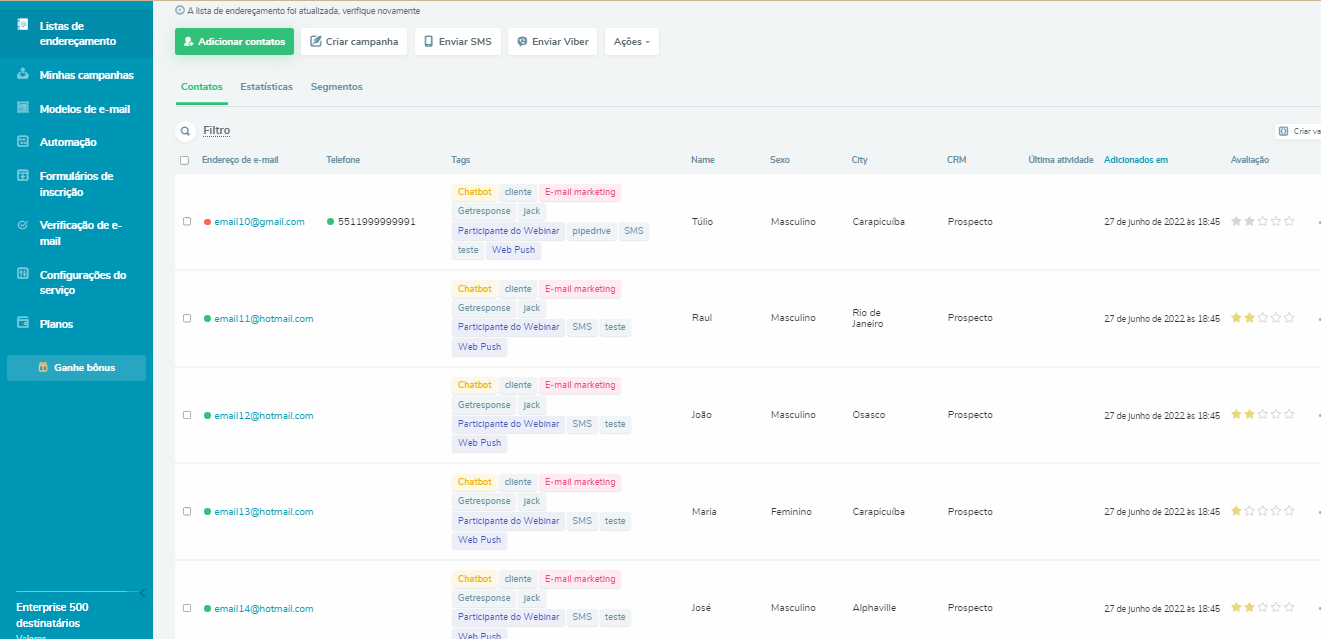The width and height of the screenshot is (1321, 639).
Task: Open Automação via its sidebar icon
Action: tap(22, 142)
